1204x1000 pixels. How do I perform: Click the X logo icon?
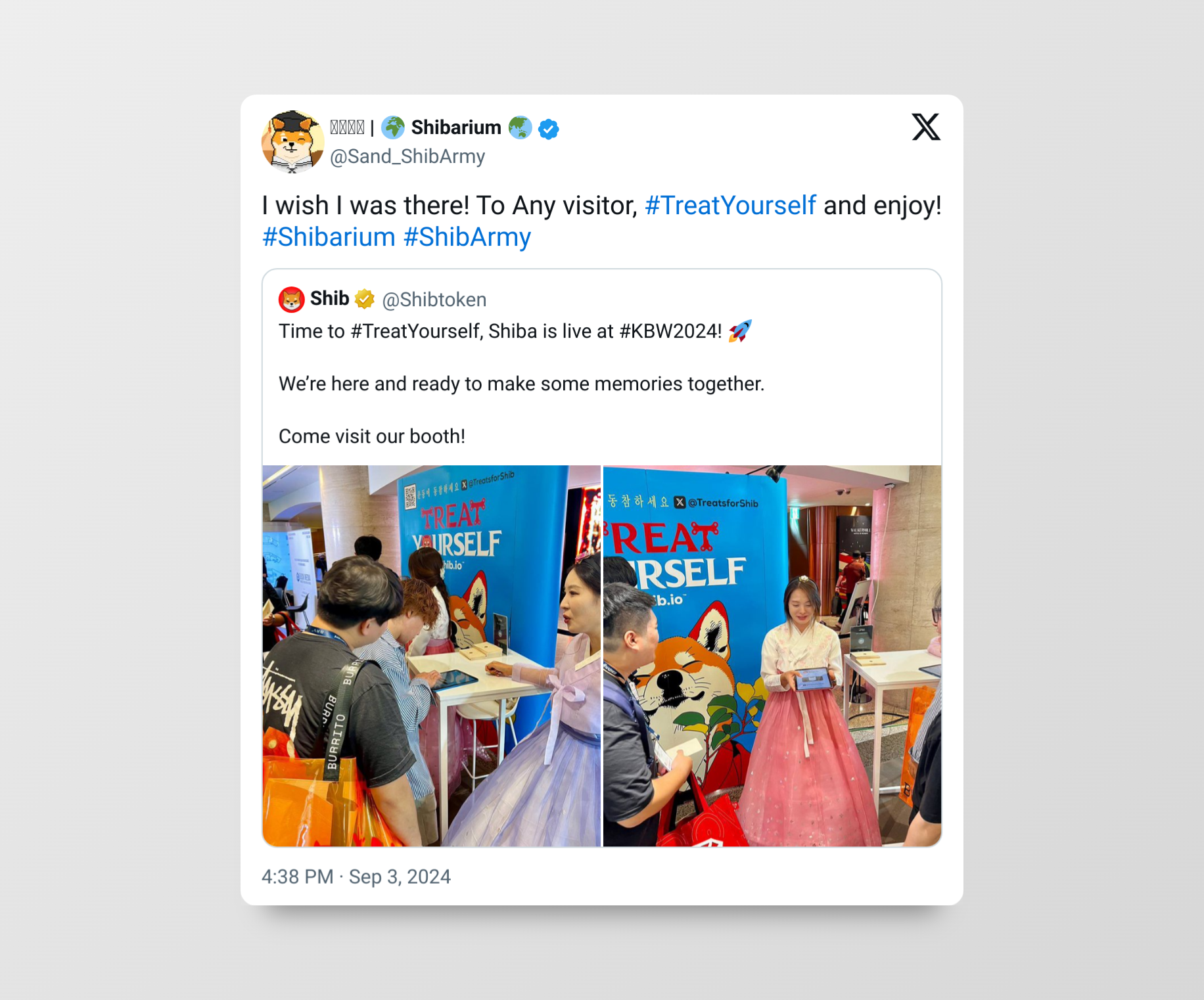click(x=926, y=127)
